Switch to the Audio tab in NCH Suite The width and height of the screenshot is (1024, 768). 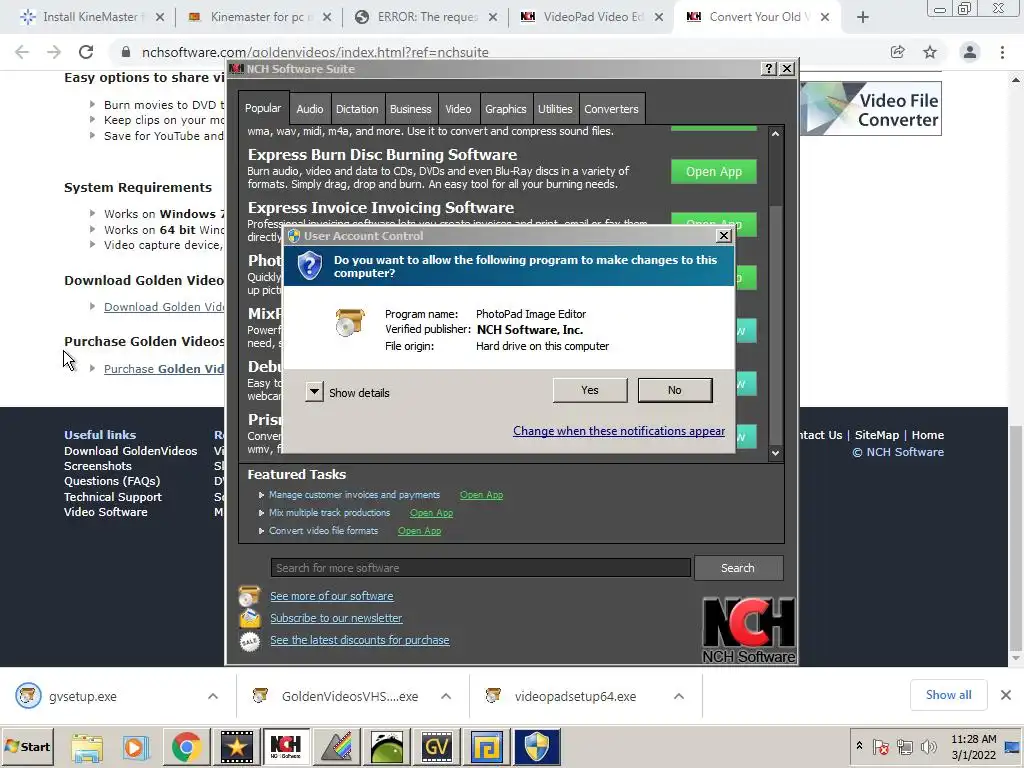310,109
